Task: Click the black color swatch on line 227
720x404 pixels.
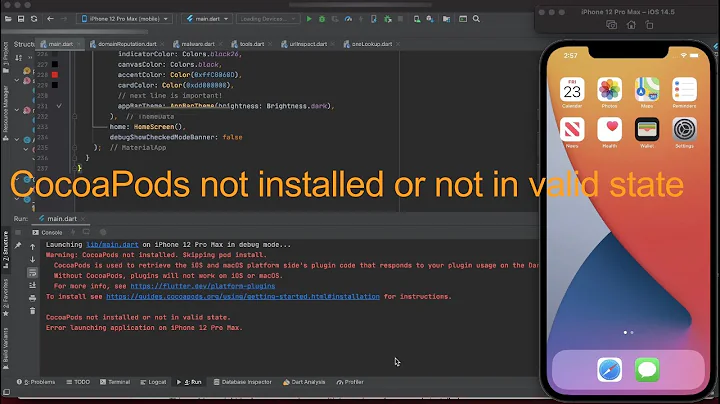Action: (x=55, y=65)
